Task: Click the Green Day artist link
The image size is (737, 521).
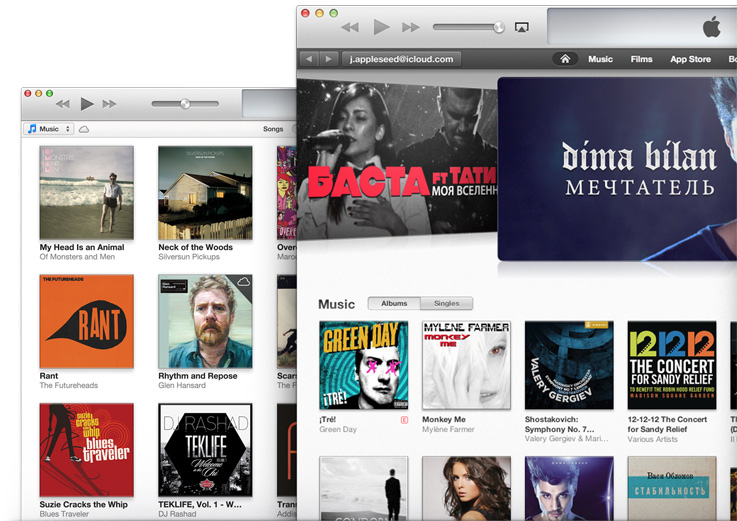Action: click(338, 429)
